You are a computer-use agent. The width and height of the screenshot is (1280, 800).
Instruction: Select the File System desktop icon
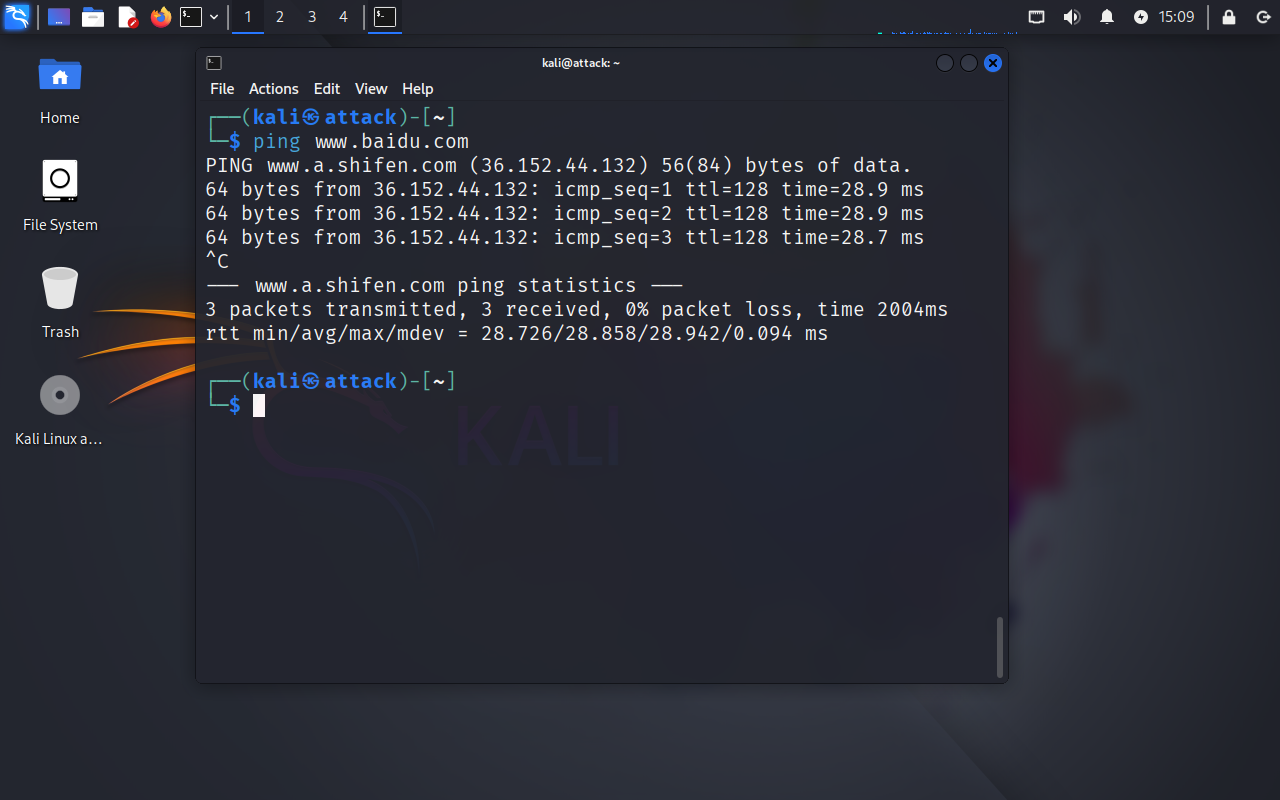(x=60, y=196)
